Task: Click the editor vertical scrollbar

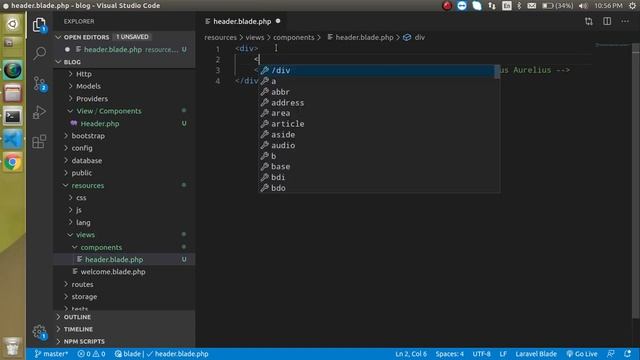Action: pos(636,180)
